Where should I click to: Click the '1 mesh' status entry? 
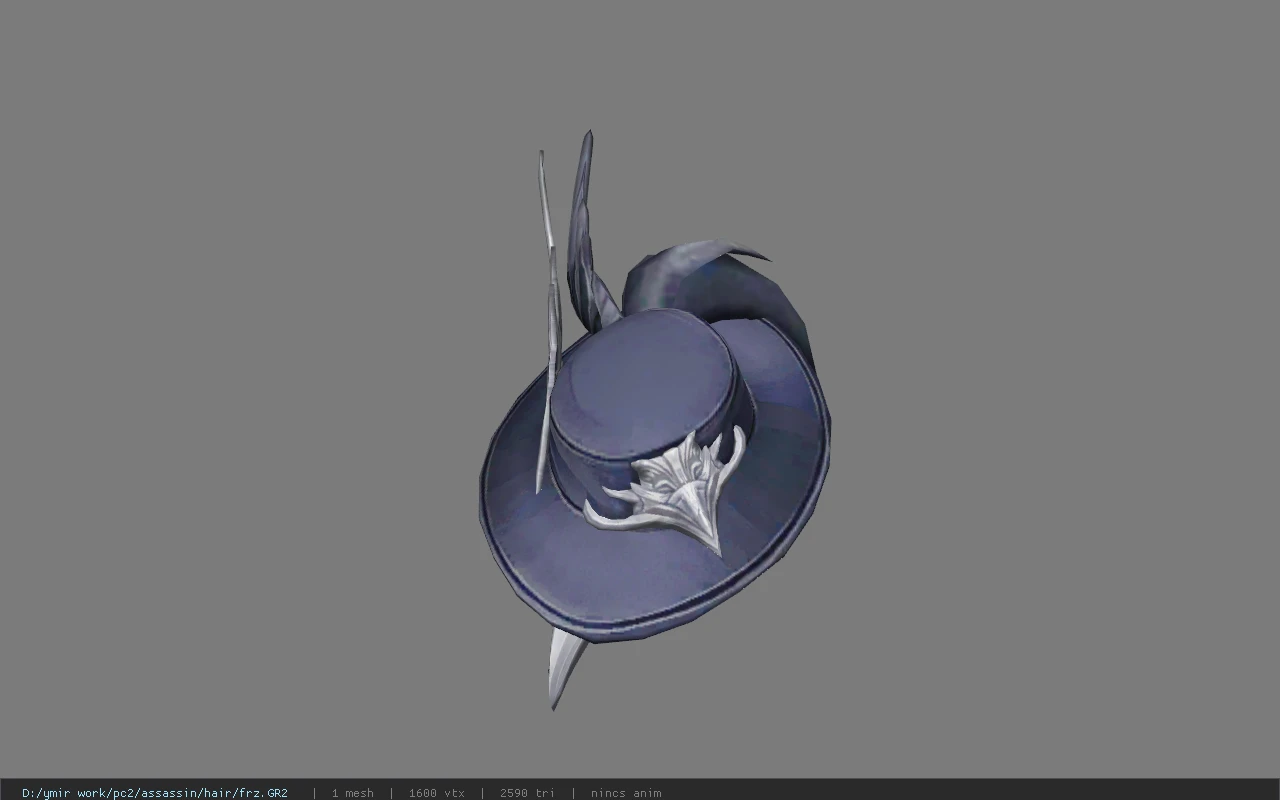click(352, 793)
